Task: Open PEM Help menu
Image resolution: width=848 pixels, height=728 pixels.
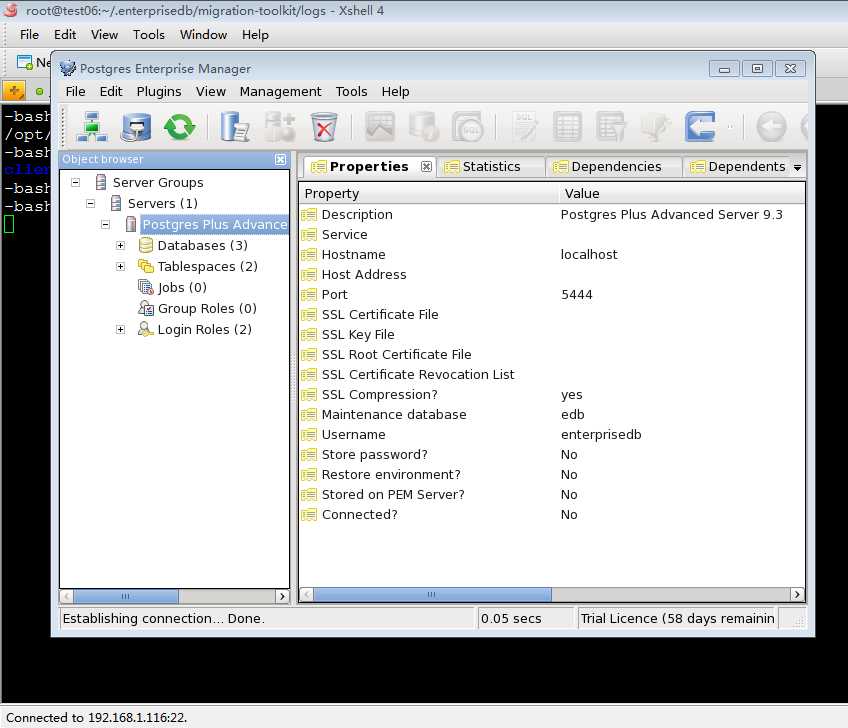Action: pyautogui.click(x=395, y=91)
